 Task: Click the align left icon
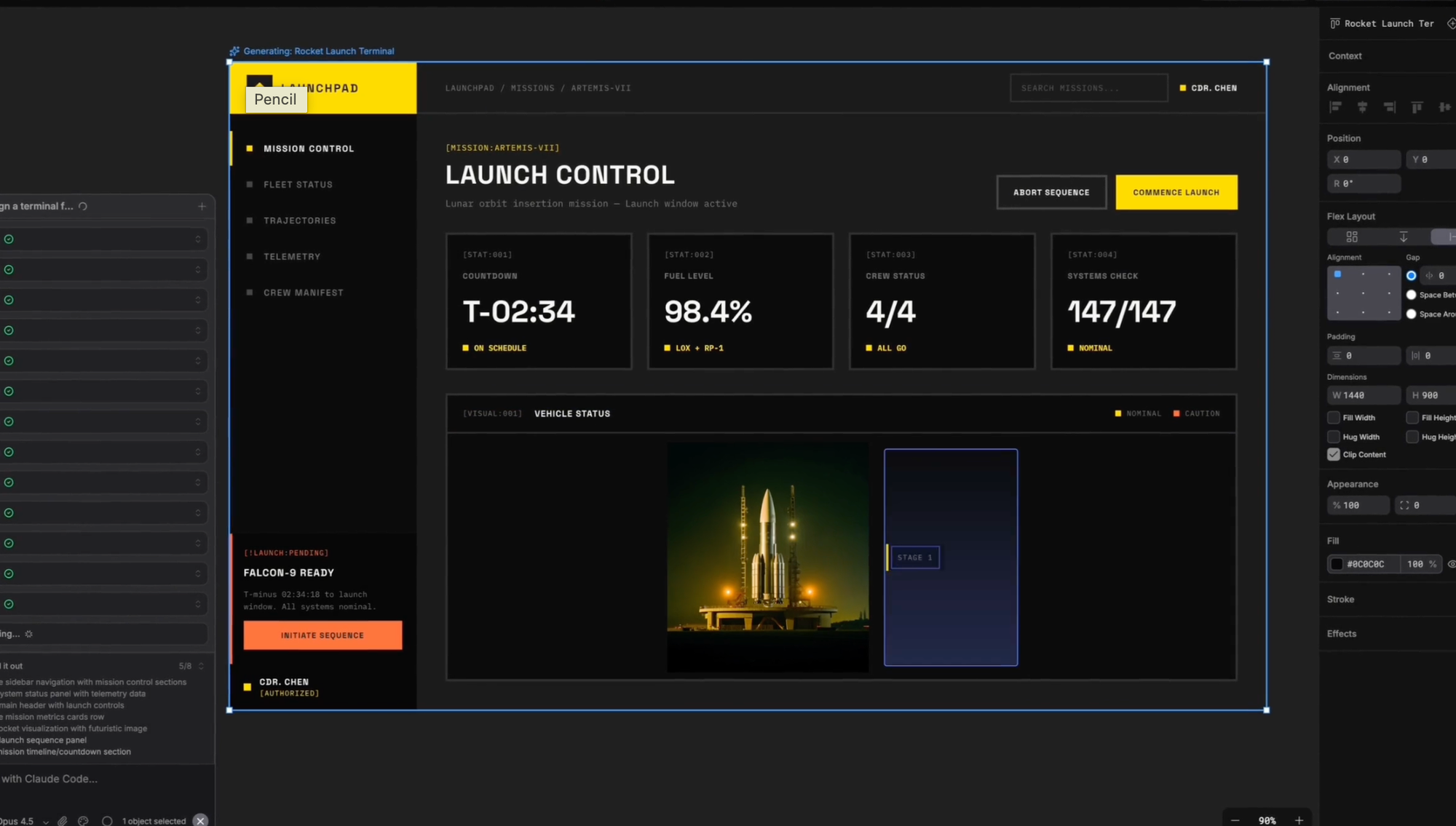[1336, 107]
